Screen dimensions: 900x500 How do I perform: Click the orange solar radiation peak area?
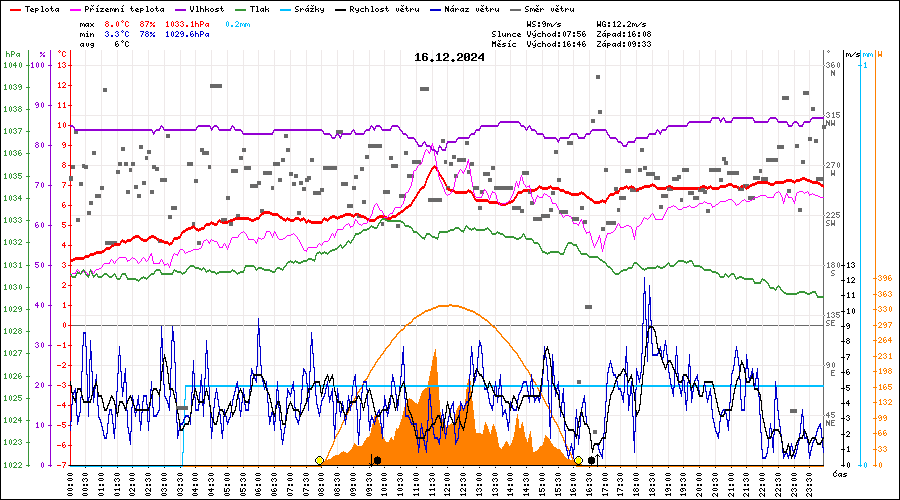click(435, 372)
